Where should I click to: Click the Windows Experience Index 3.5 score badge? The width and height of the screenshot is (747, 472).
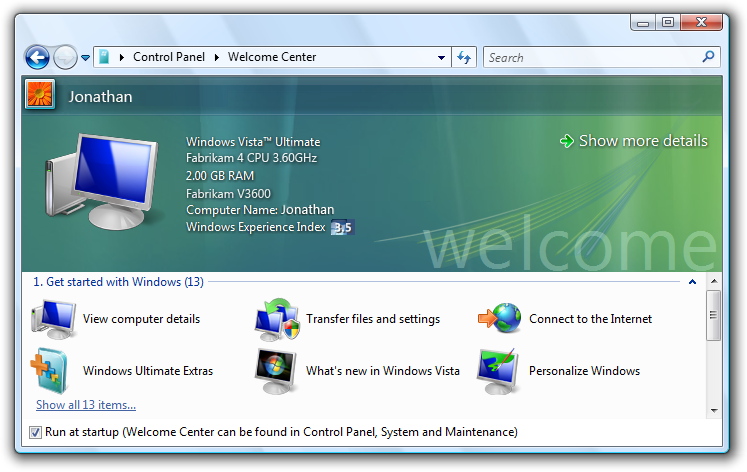coord(343,228)
